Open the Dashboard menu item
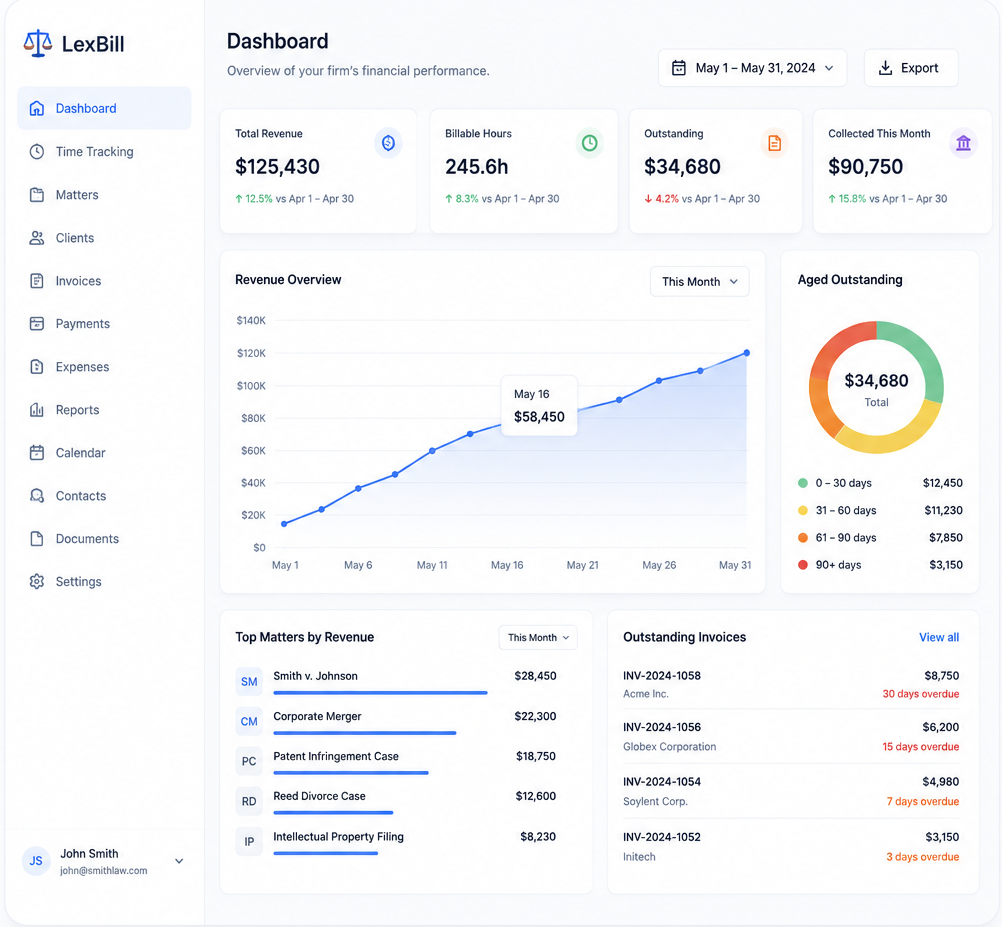The image size is (1002, 927). 104,108
